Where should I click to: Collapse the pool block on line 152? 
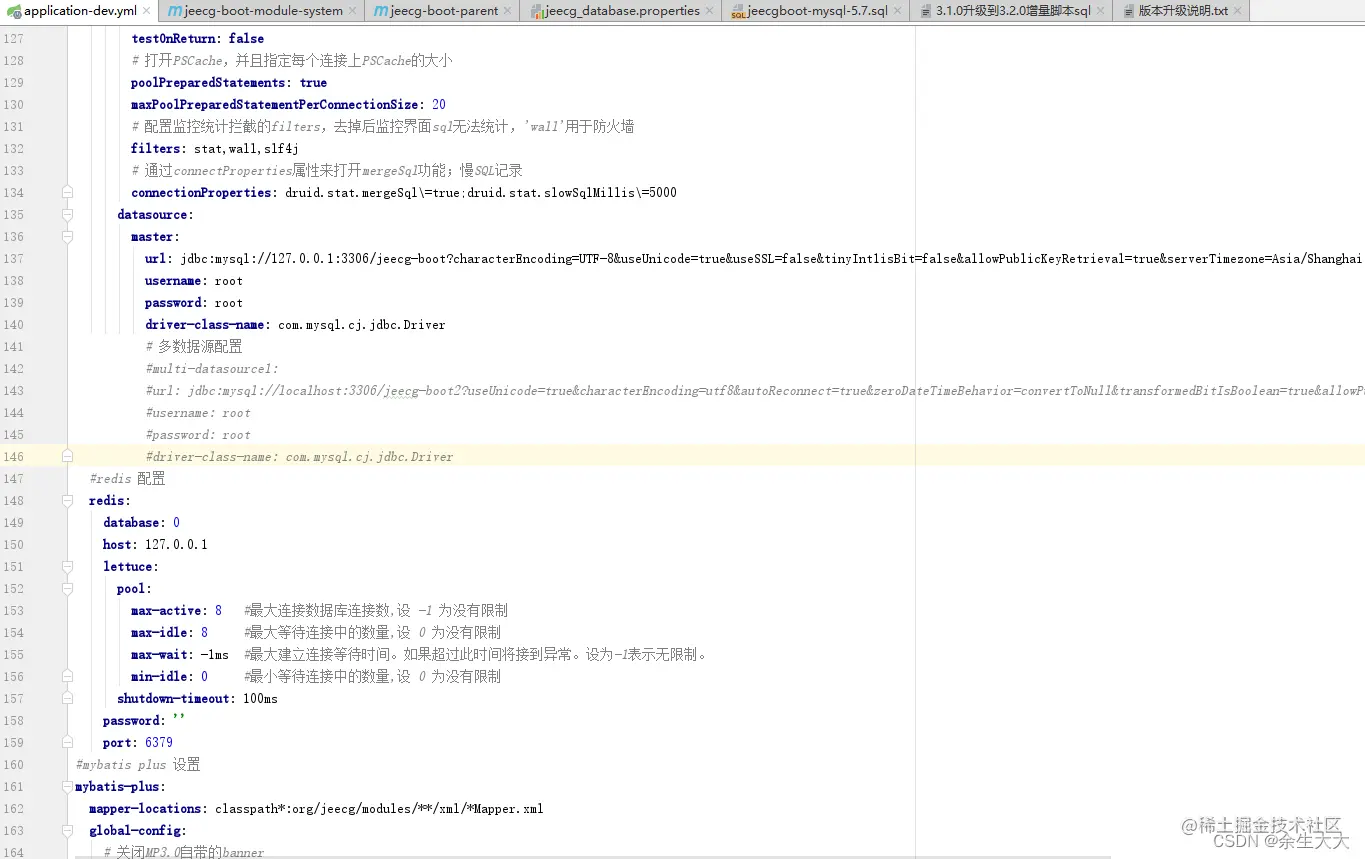(67, 588)
